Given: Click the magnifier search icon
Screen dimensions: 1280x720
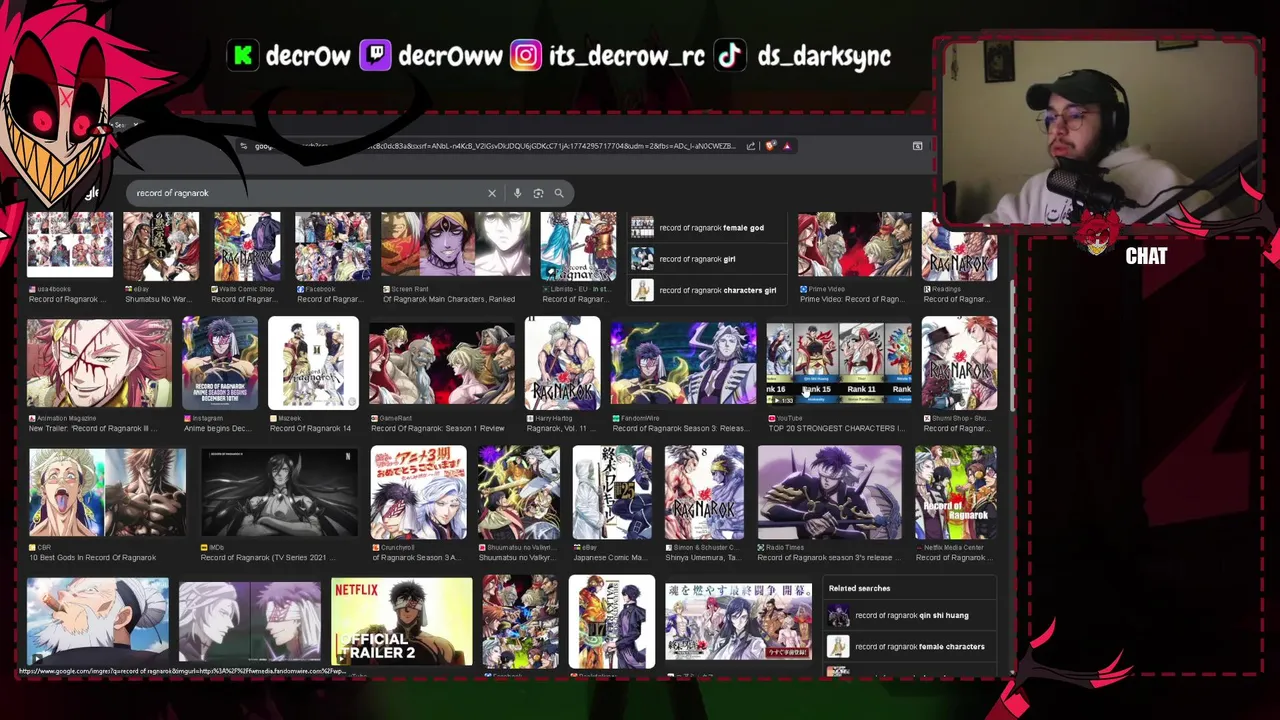Looking at the screenshot, I should [559, 193].
